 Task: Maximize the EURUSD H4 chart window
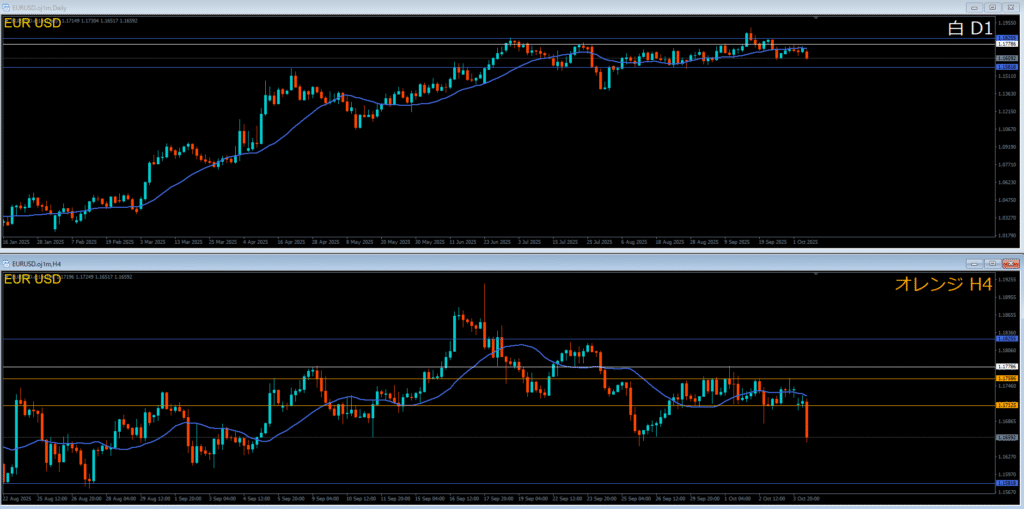992,264
